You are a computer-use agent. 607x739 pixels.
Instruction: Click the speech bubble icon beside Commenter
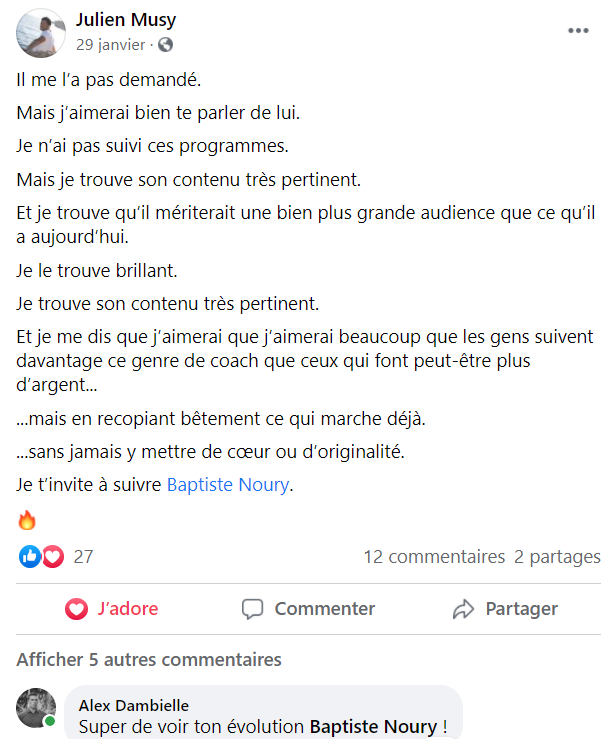(x=253, y=608)
